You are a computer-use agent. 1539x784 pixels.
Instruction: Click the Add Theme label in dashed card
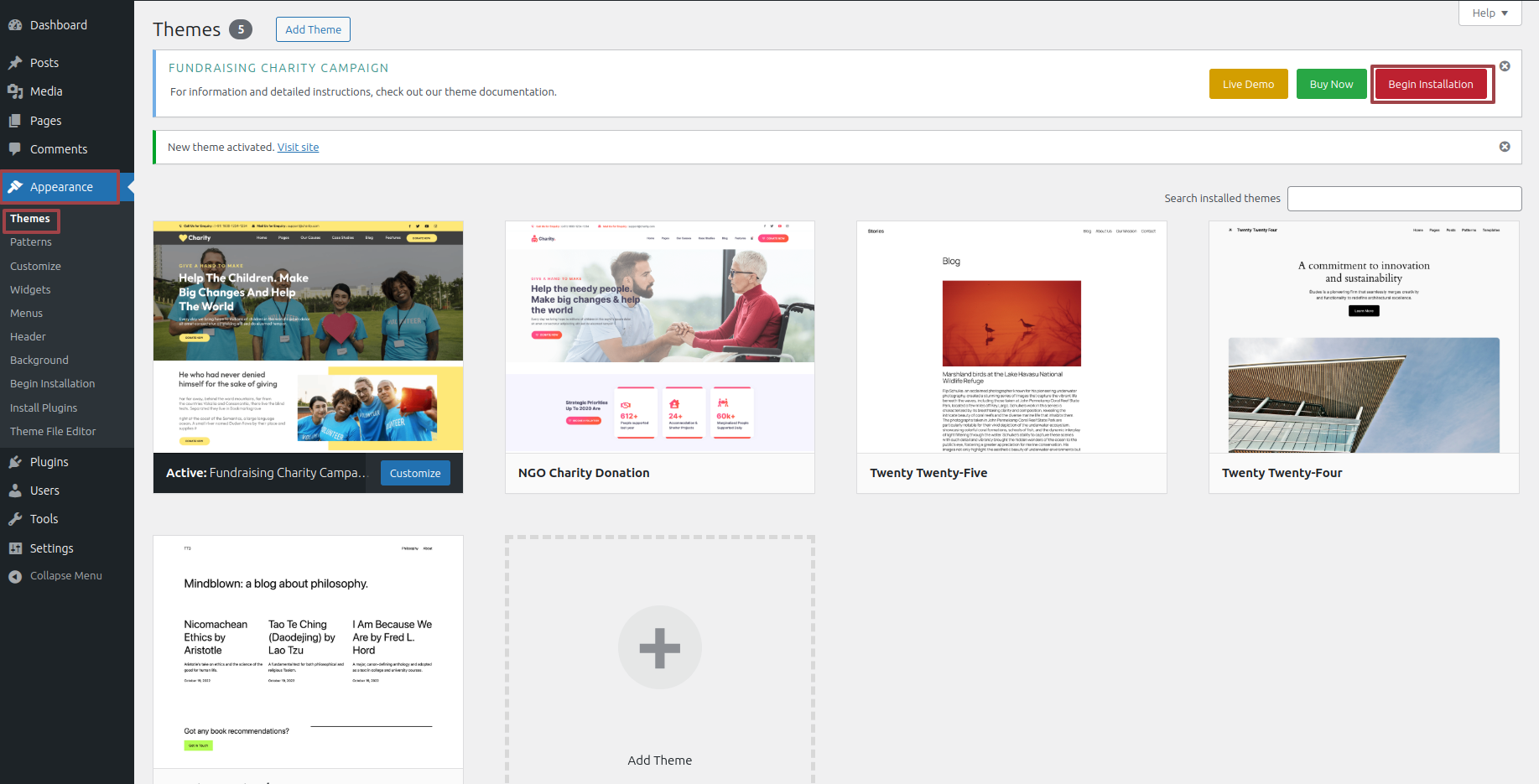click(x=660, y=761)
